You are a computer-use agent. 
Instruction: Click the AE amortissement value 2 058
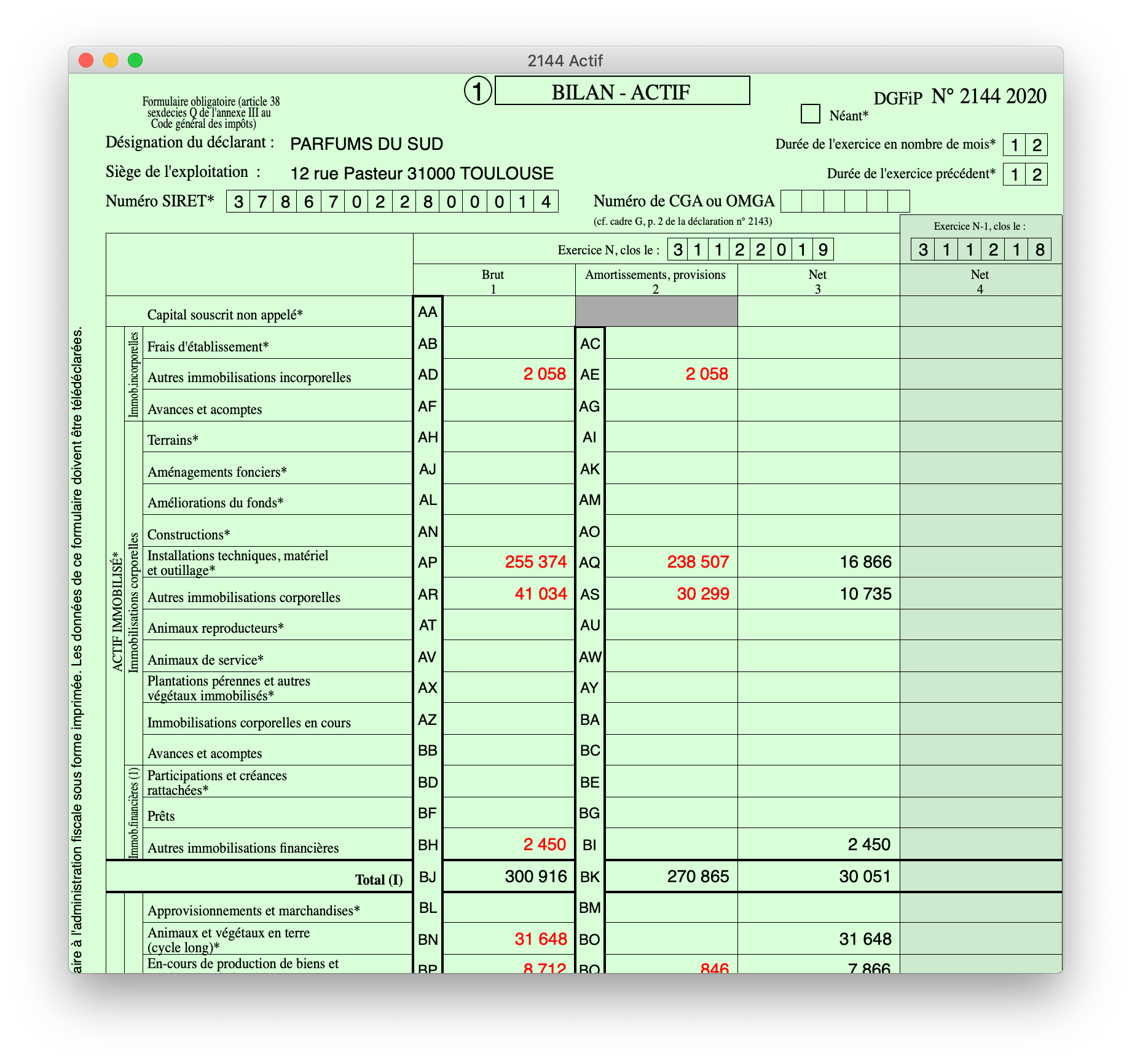tap(707, 374)
